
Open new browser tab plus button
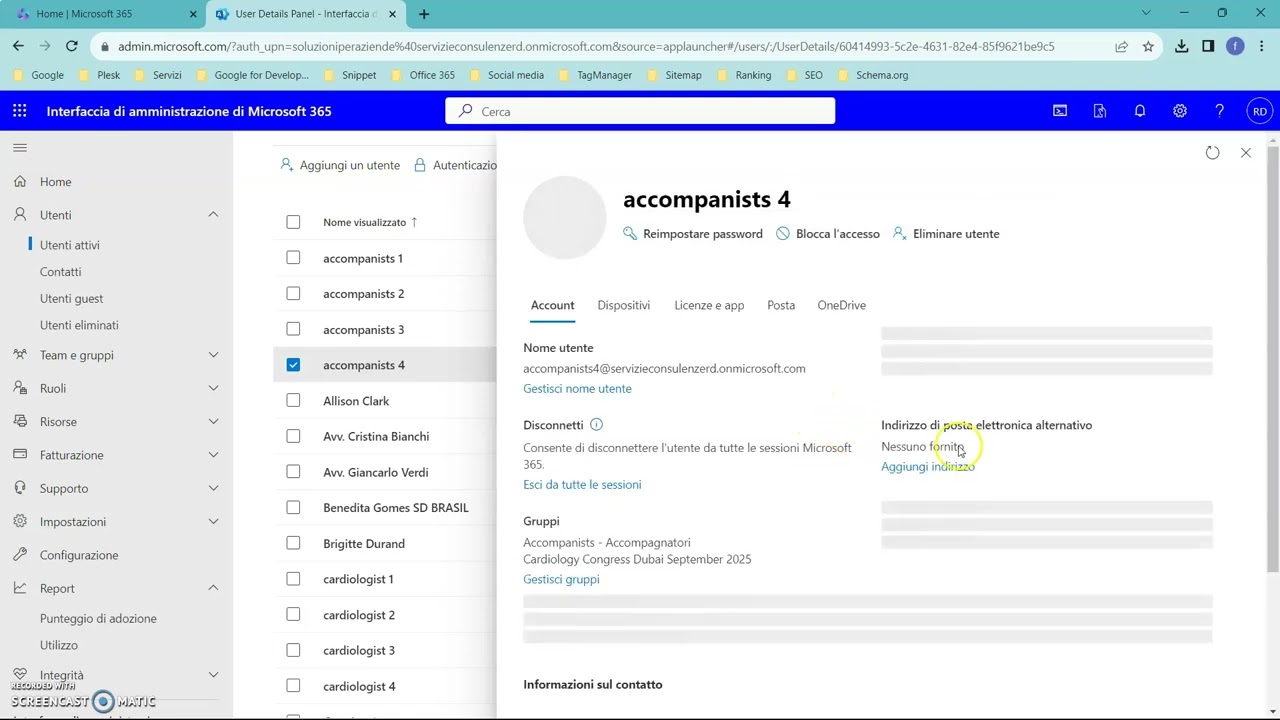424,14
